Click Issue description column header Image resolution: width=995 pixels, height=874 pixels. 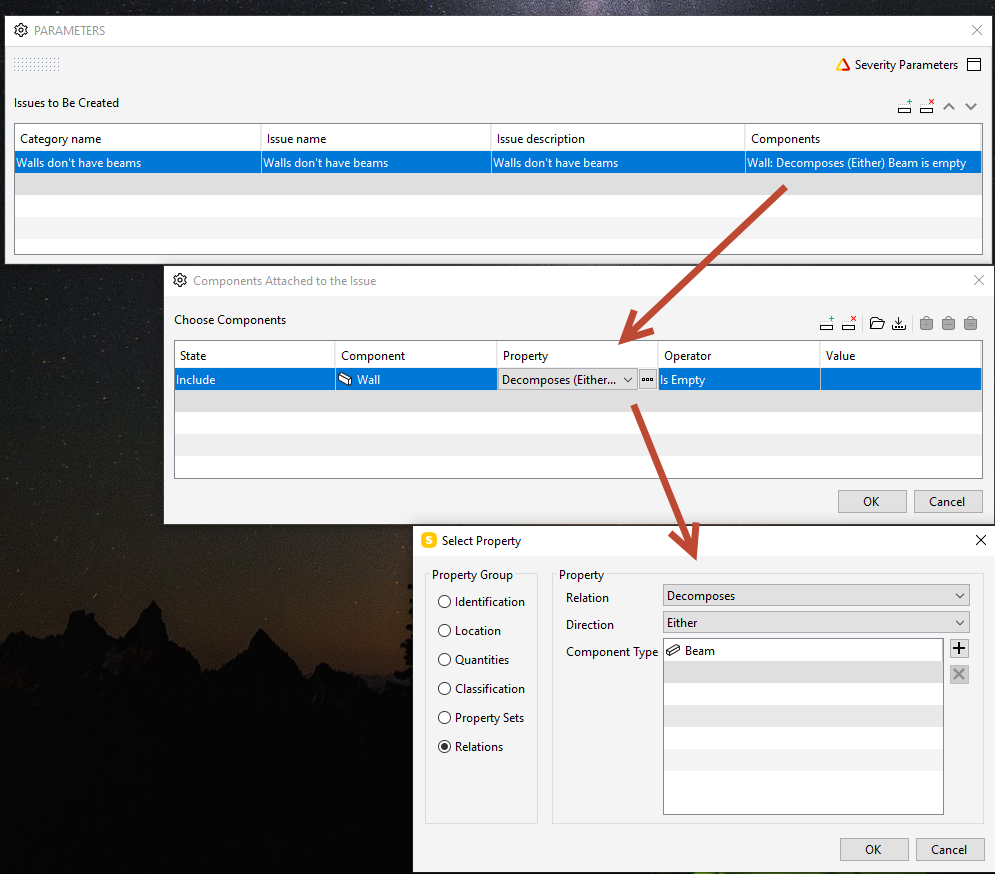pos(618,139)
